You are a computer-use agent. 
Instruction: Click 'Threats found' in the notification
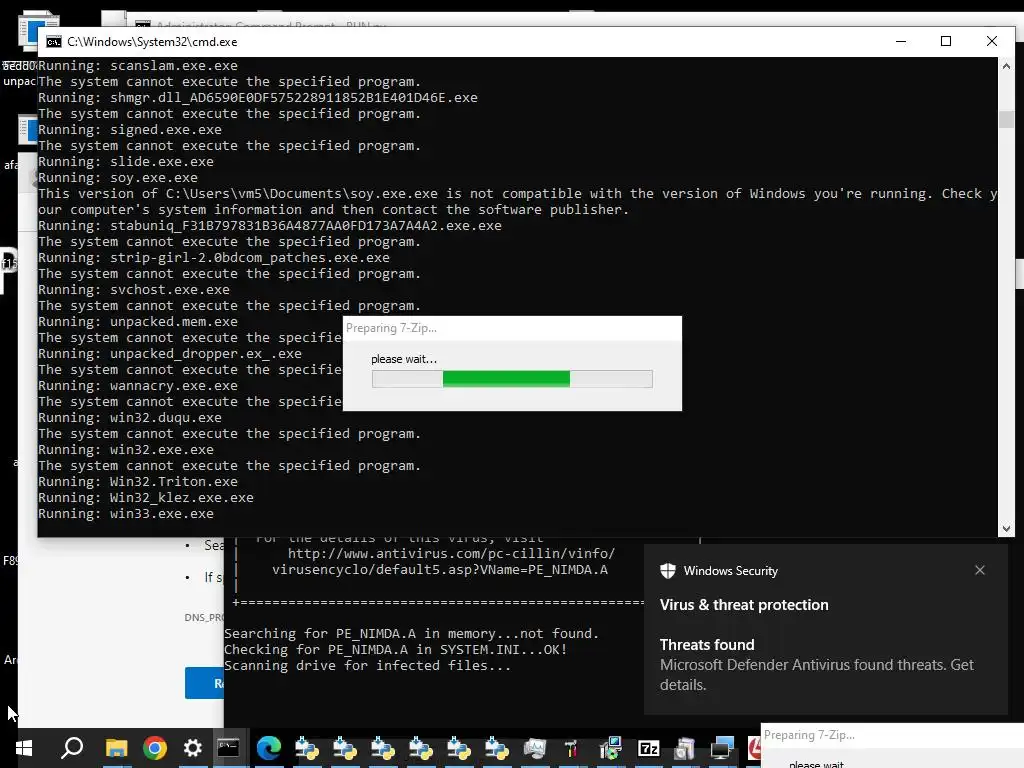click(x=707, y=645)
